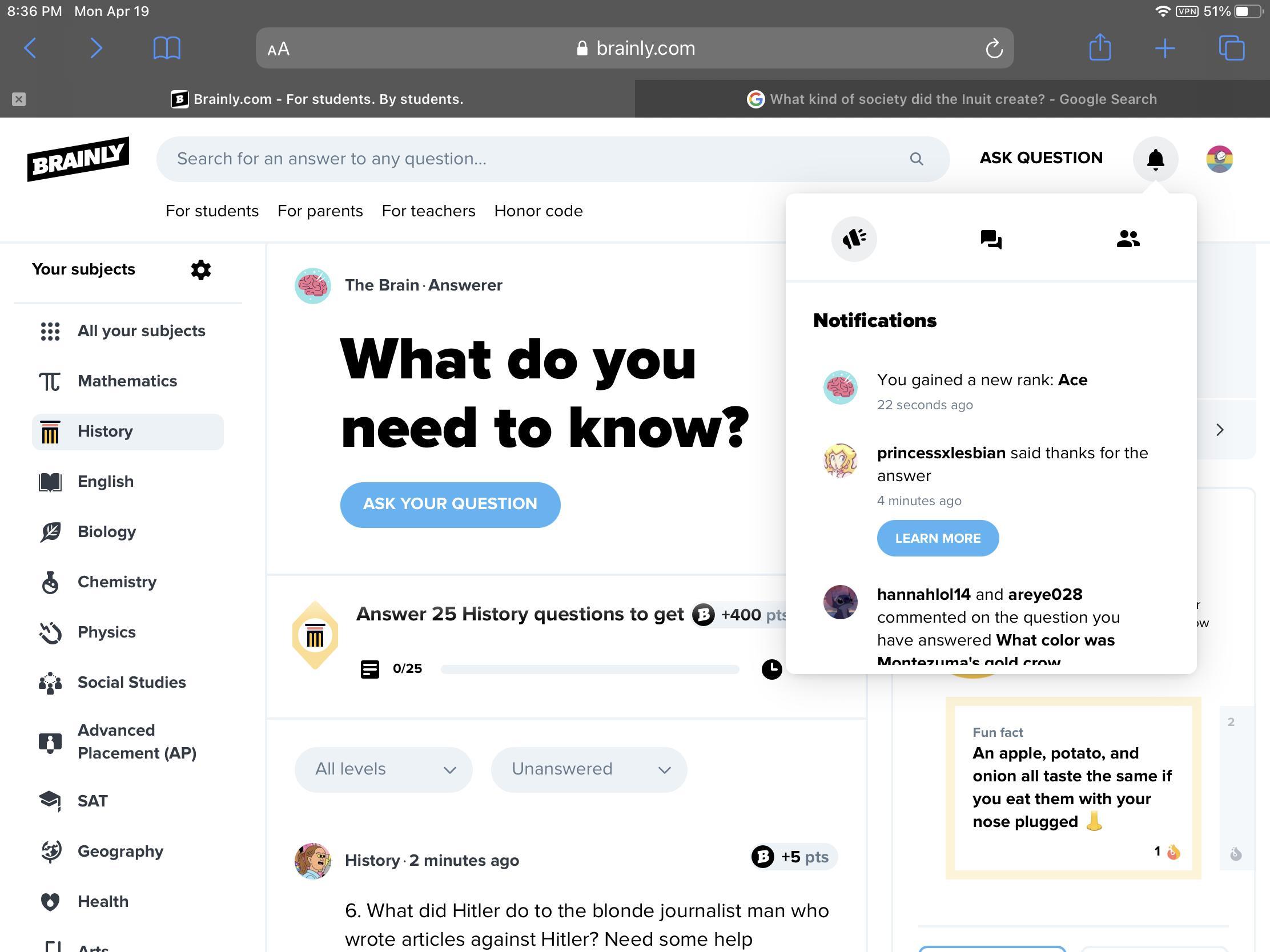Open the notifications bell icon
The image size is (1270, 952).
(1155, 159)
